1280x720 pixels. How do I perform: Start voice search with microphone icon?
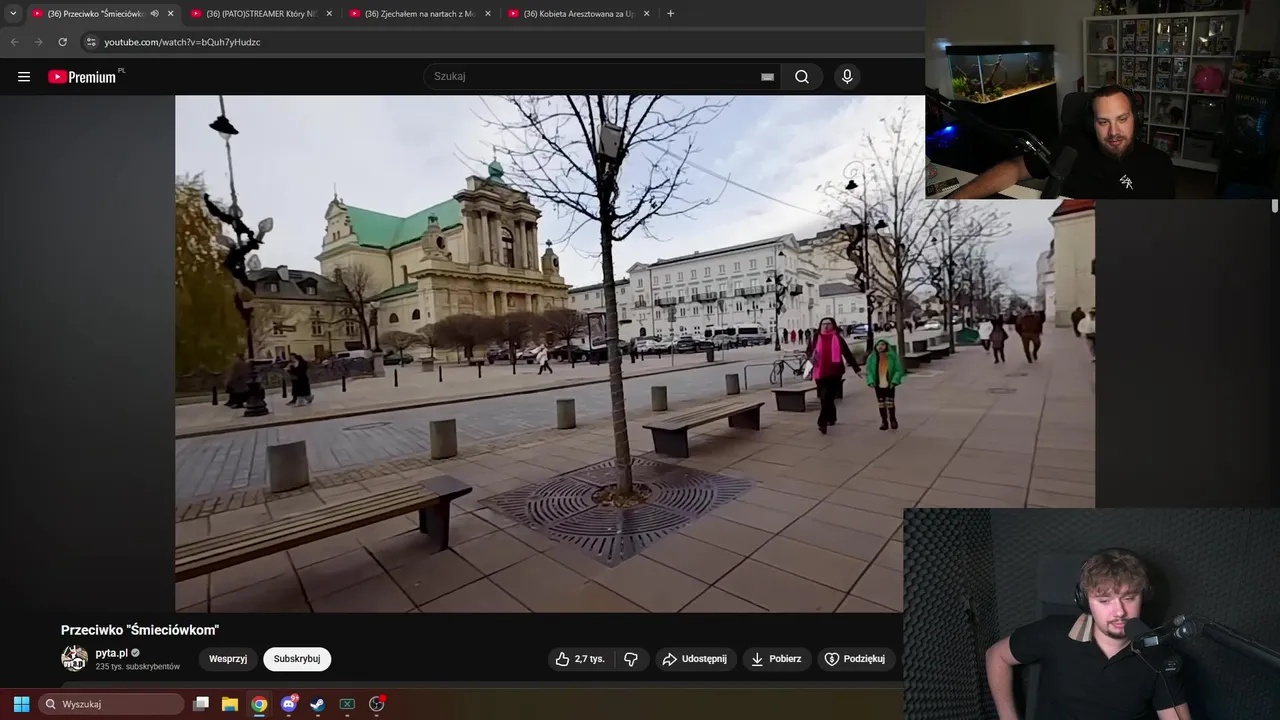point(847,77)
